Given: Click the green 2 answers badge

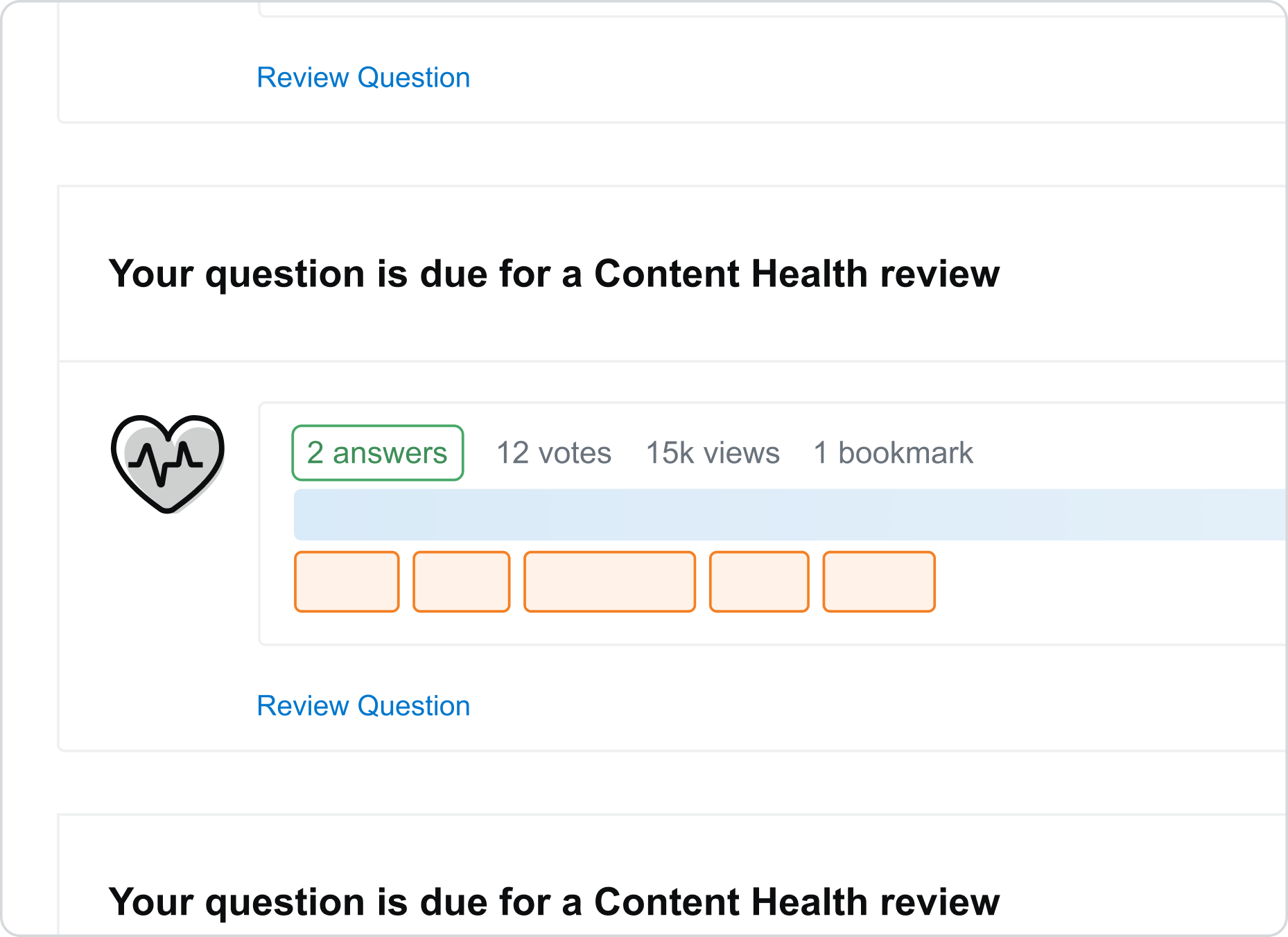Looking at the screenshot, I should click(x=378, y=453).
